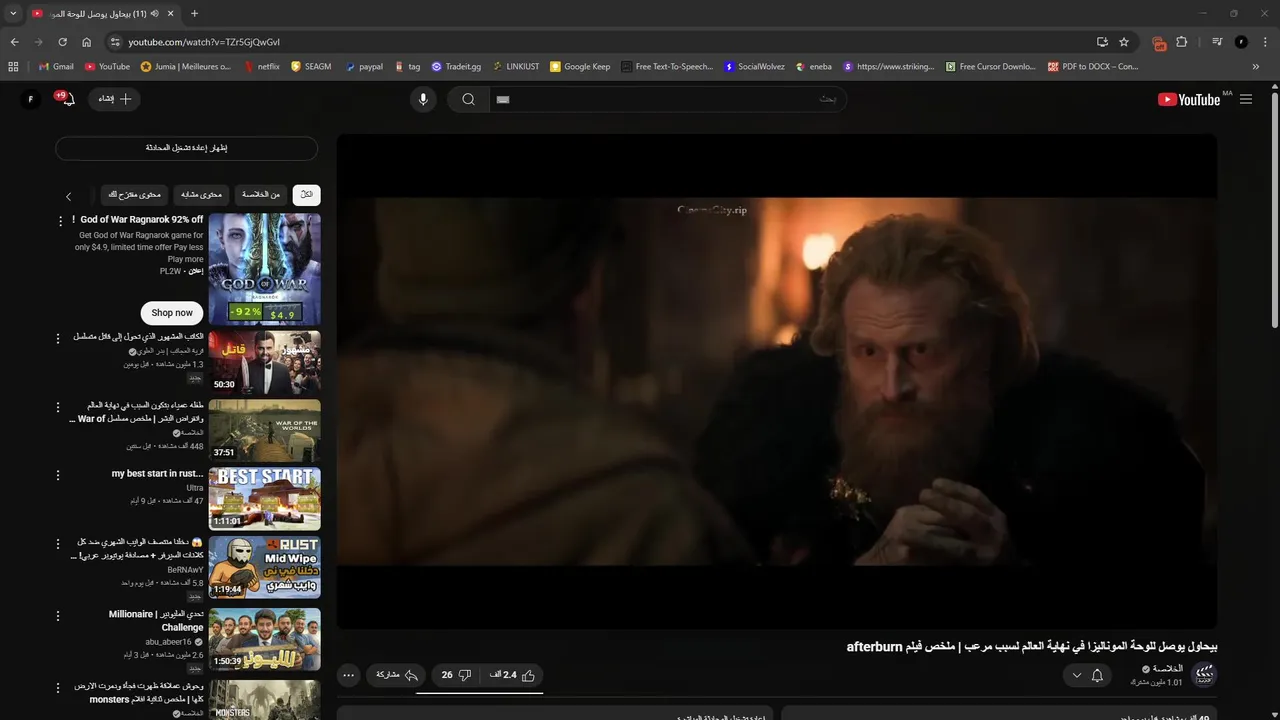Click show chat replay button
This screenshot has height=720, width=1280.
click(x=186, y=148)
